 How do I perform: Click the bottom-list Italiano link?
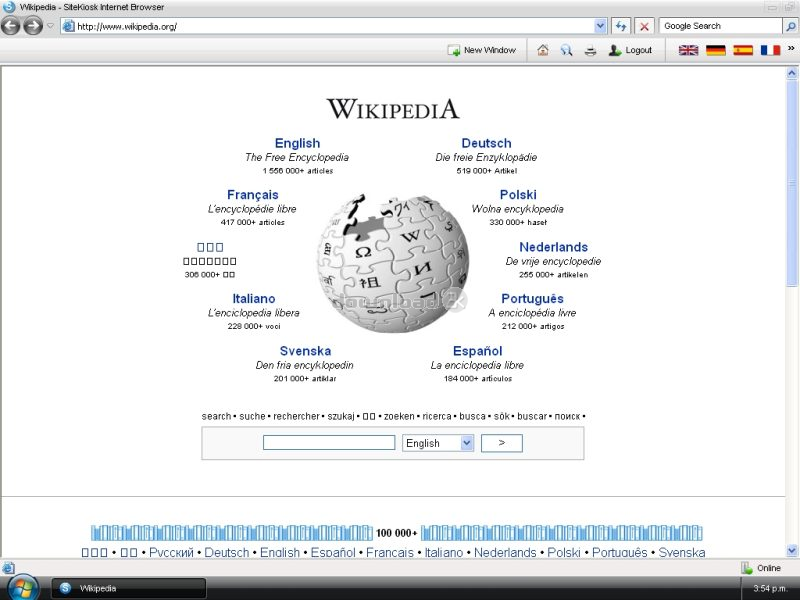(443, 552)
